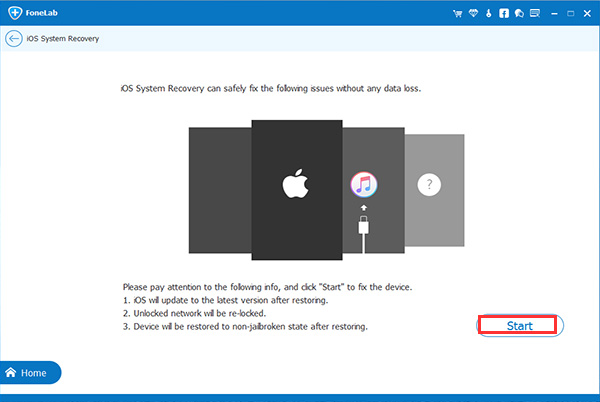Click the 'Please pay attention' instruction line
Screen dimensions: 600x402
click(x=267, y=287)
